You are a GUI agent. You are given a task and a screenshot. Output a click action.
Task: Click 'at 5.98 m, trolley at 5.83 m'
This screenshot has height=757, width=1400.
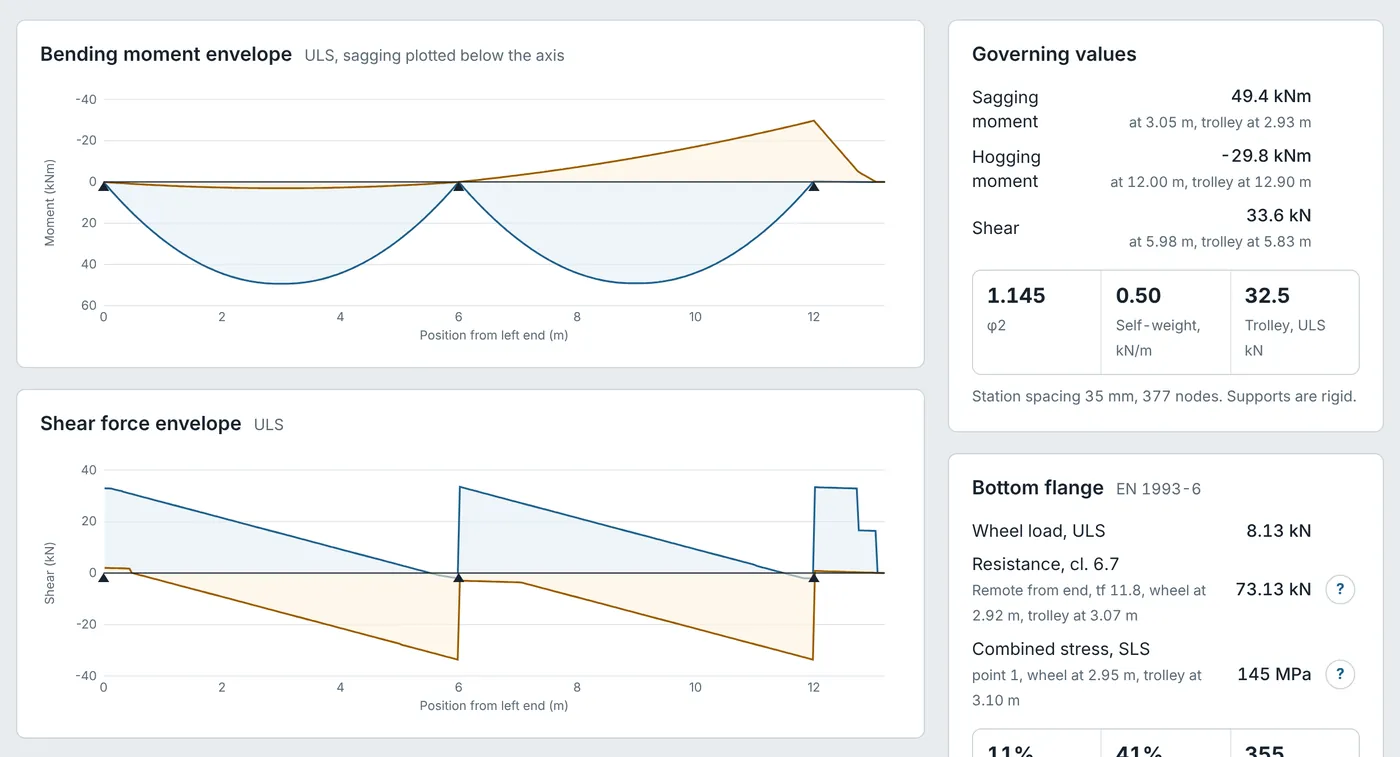click(x=1220, y=241)
